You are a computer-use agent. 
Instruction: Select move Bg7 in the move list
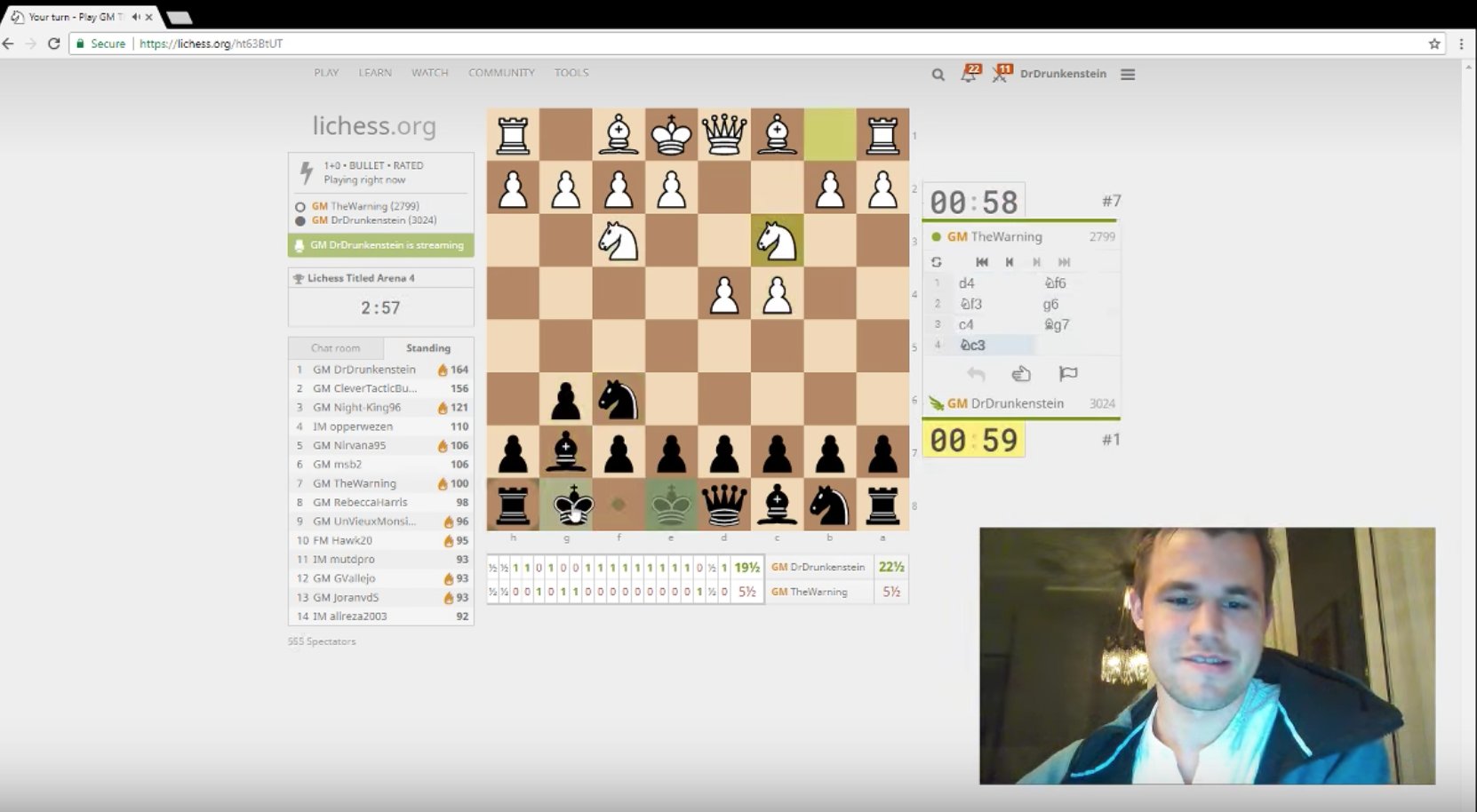1057,325
